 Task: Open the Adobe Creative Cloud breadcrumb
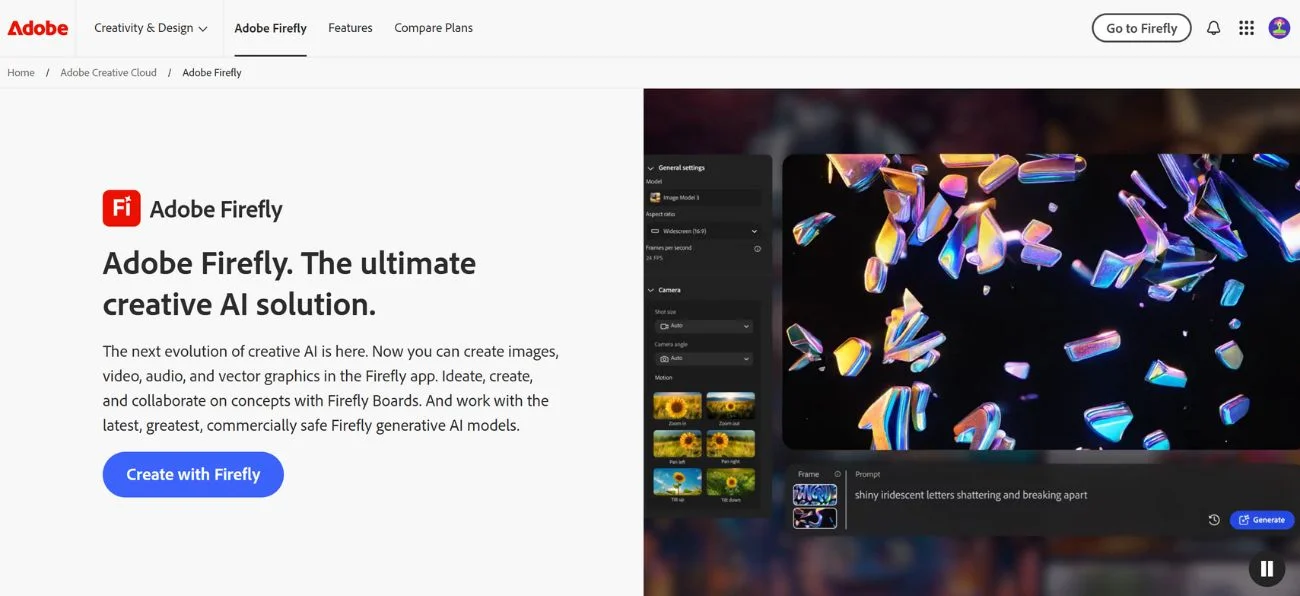click(108, 72)
